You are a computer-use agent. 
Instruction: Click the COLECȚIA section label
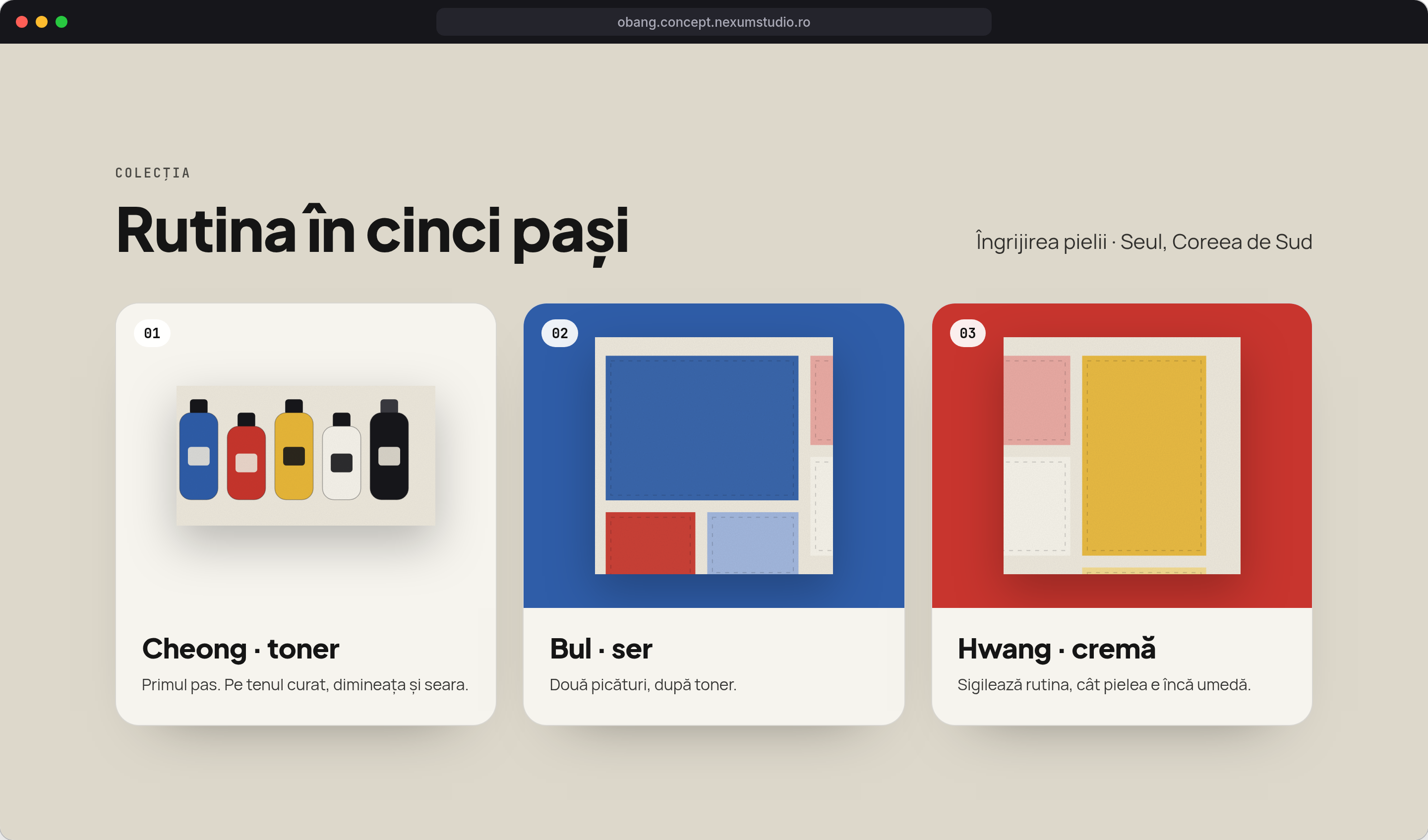tap(153, 173)
